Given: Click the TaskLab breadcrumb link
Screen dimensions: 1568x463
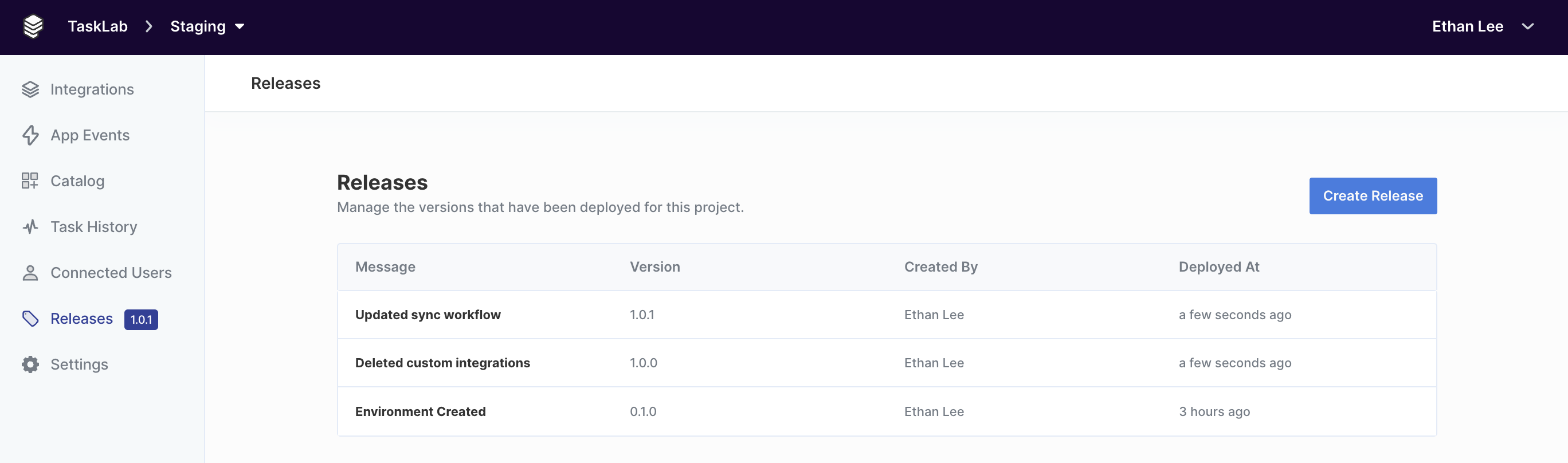Looking at the screenshot, I should pos(98,26).
